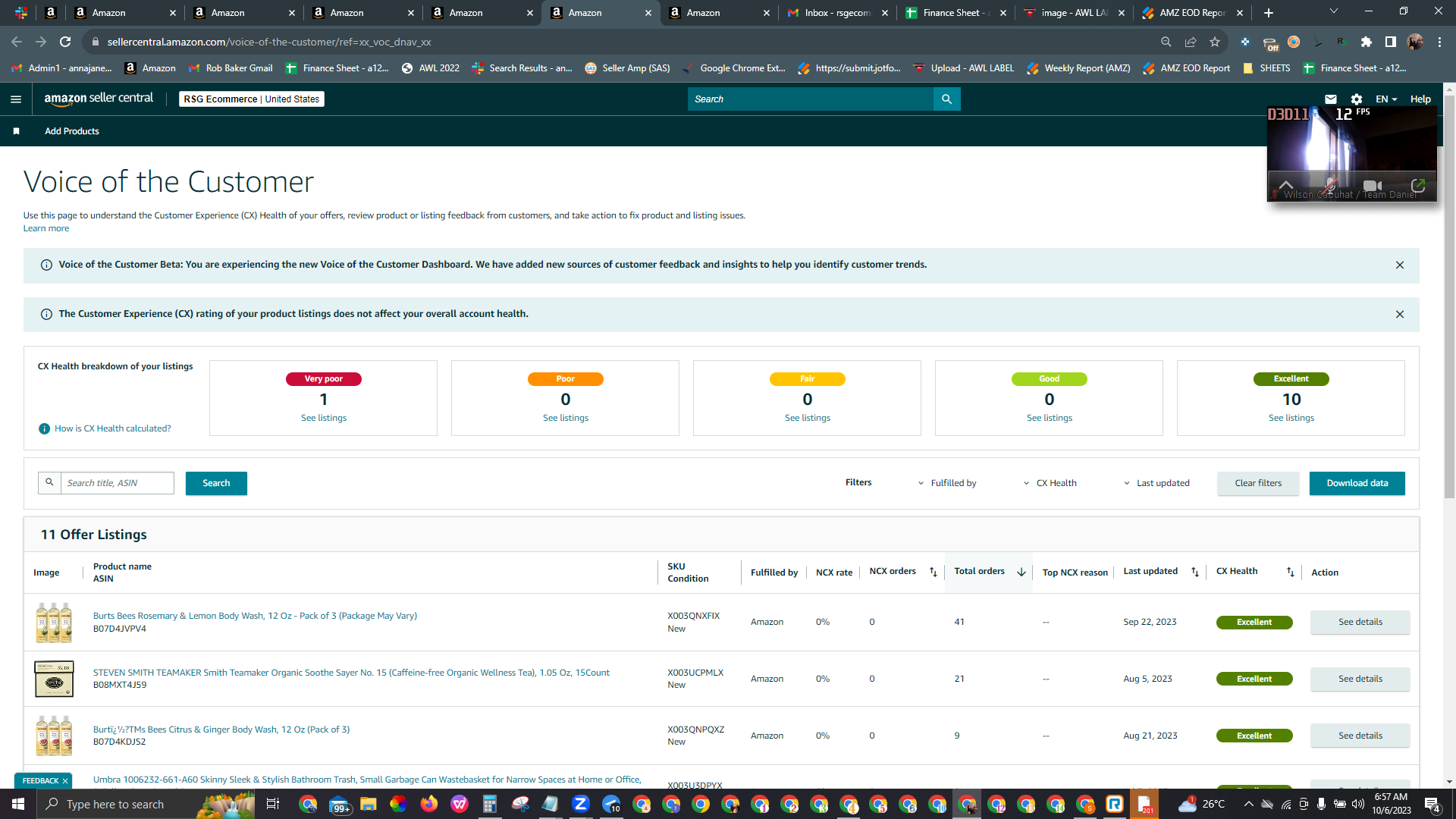The height and width of the screenshot is (819, 1456).
Task: Open the EN language dropdown
Action: click(1386, 99)
